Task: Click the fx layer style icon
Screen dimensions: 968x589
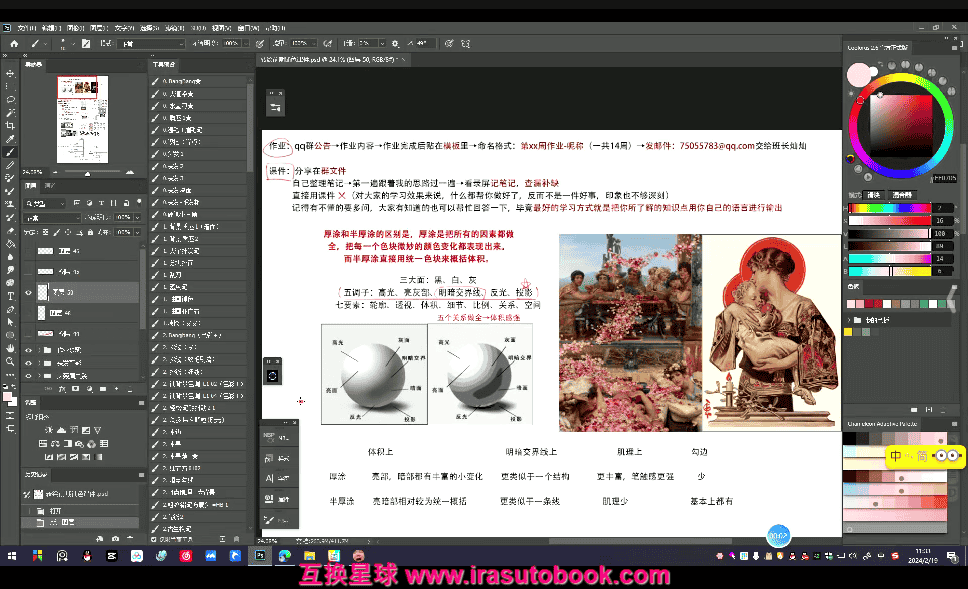Action: [62, 389]
